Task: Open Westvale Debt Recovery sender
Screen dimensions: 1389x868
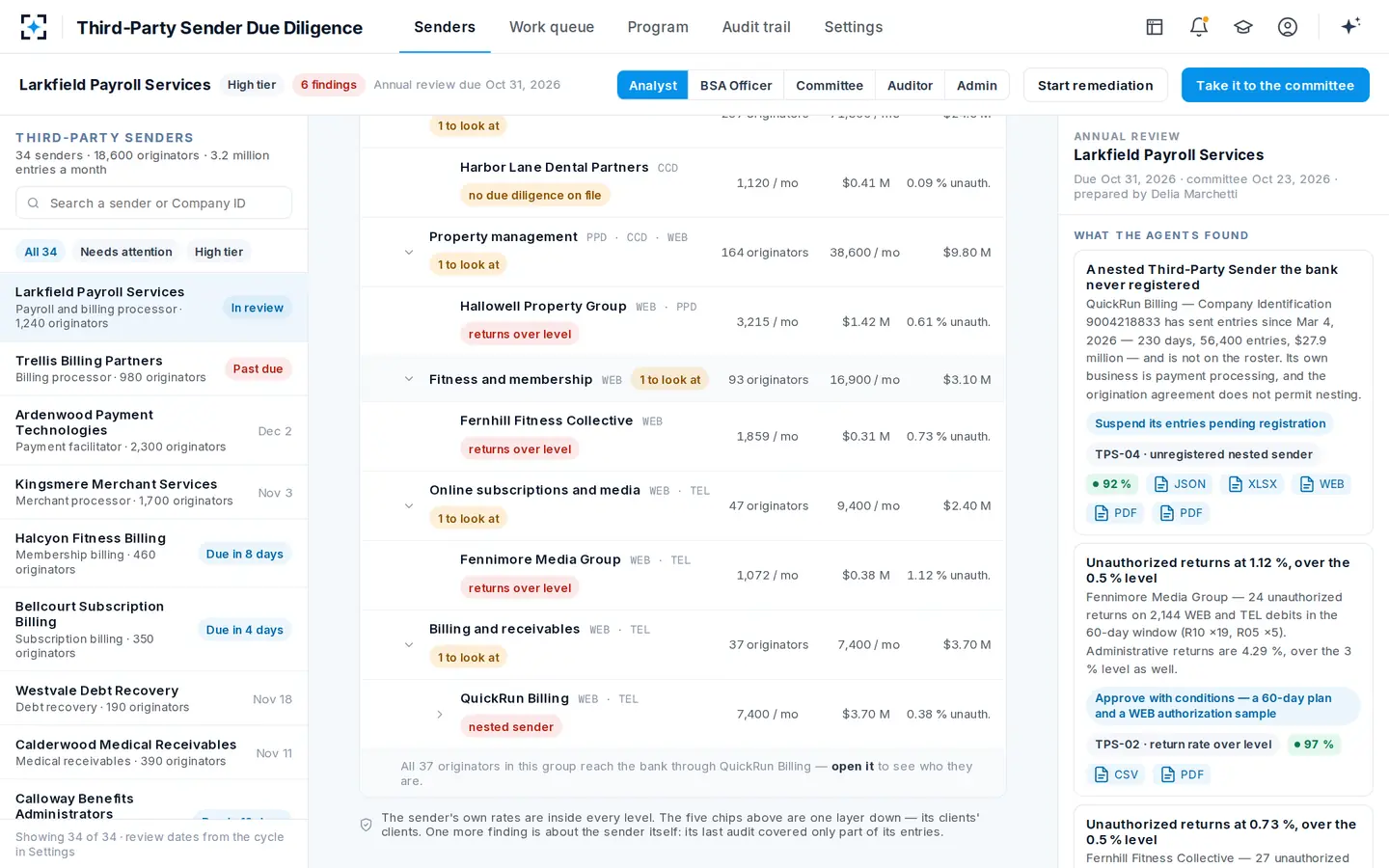Action: coord(154,698)
